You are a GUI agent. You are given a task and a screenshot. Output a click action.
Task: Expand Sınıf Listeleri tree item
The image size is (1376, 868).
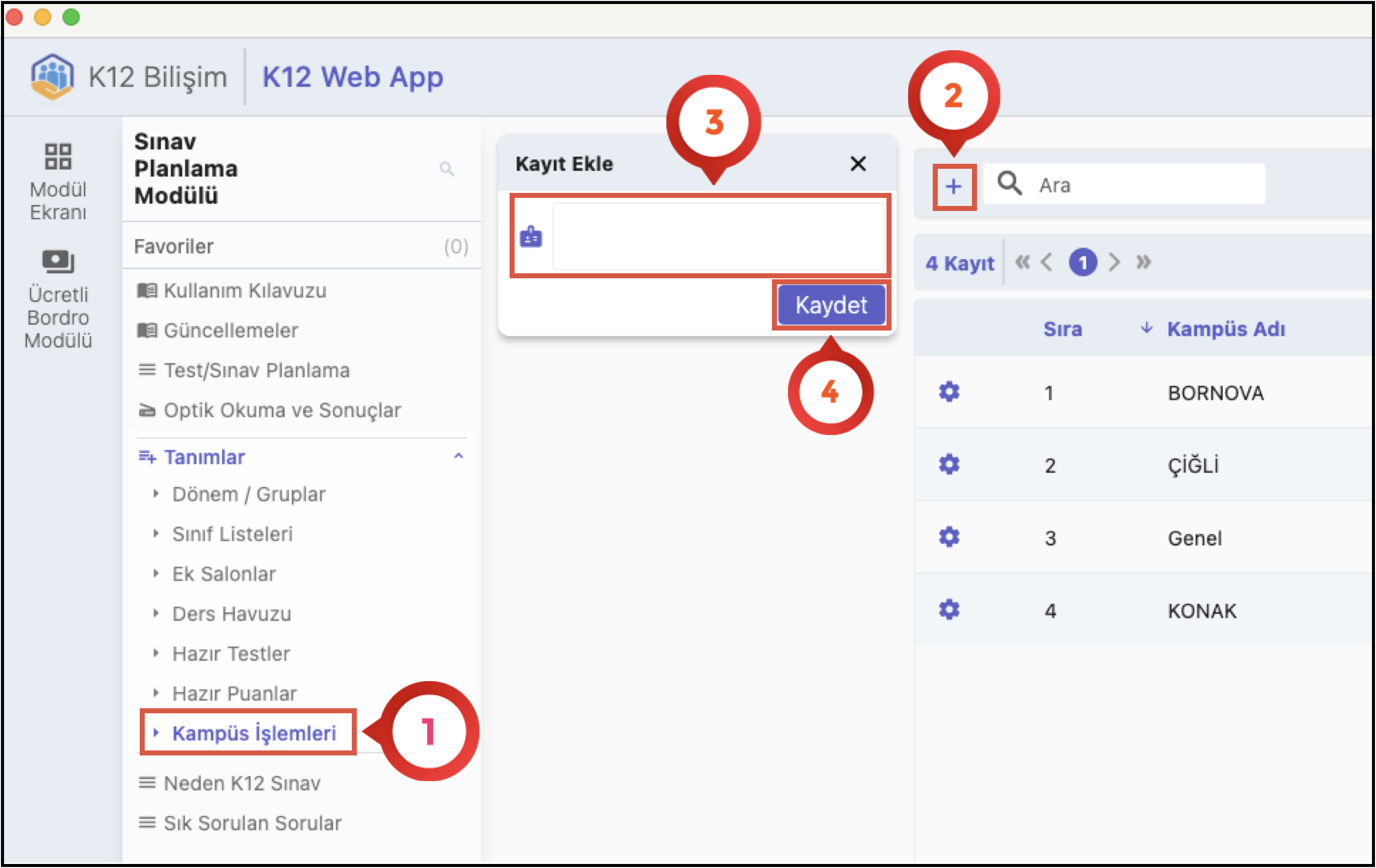[232, 534]
